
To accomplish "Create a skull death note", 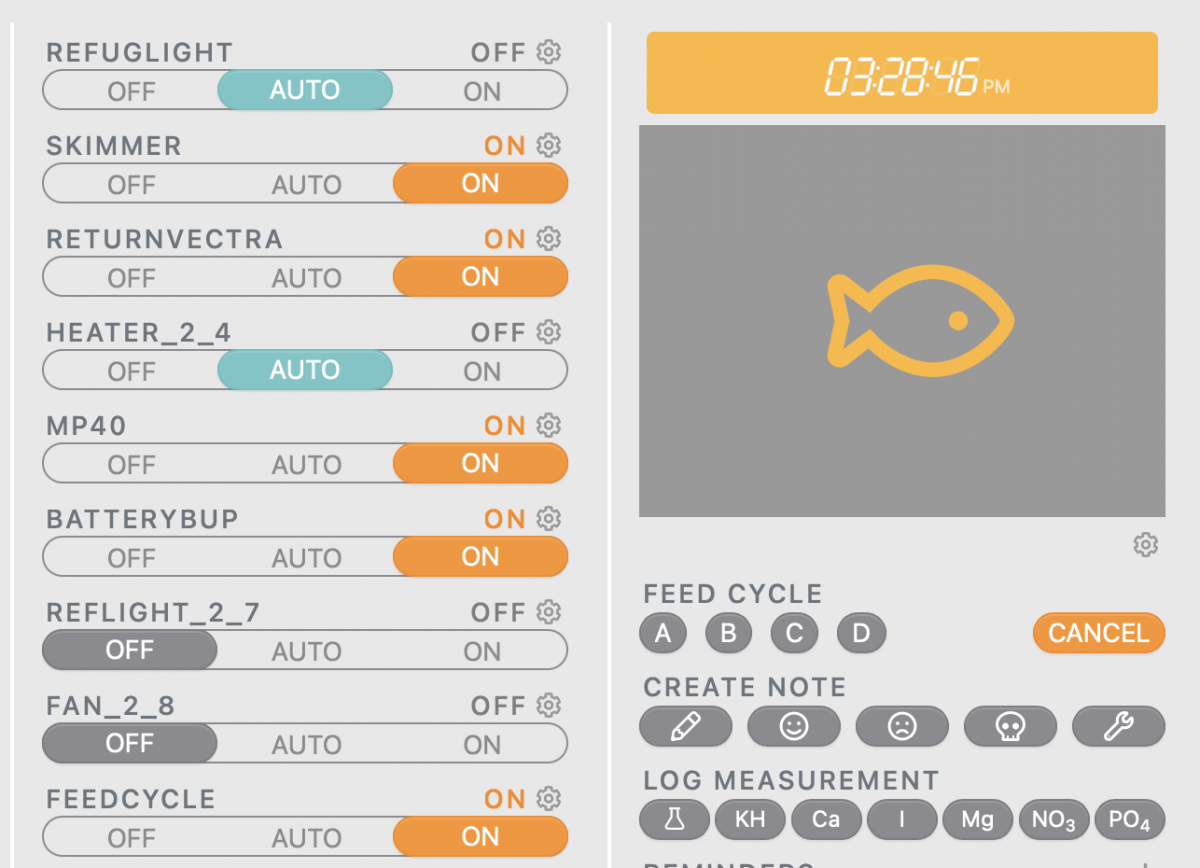I will [x=1010, y=727].
